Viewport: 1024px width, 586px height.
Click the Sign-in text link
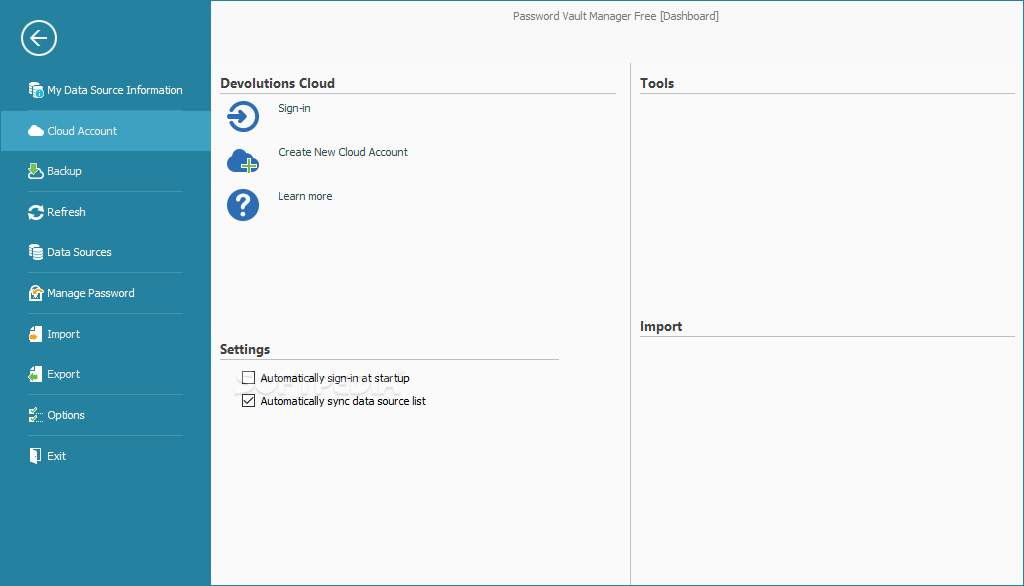click(x=294, y=108)
